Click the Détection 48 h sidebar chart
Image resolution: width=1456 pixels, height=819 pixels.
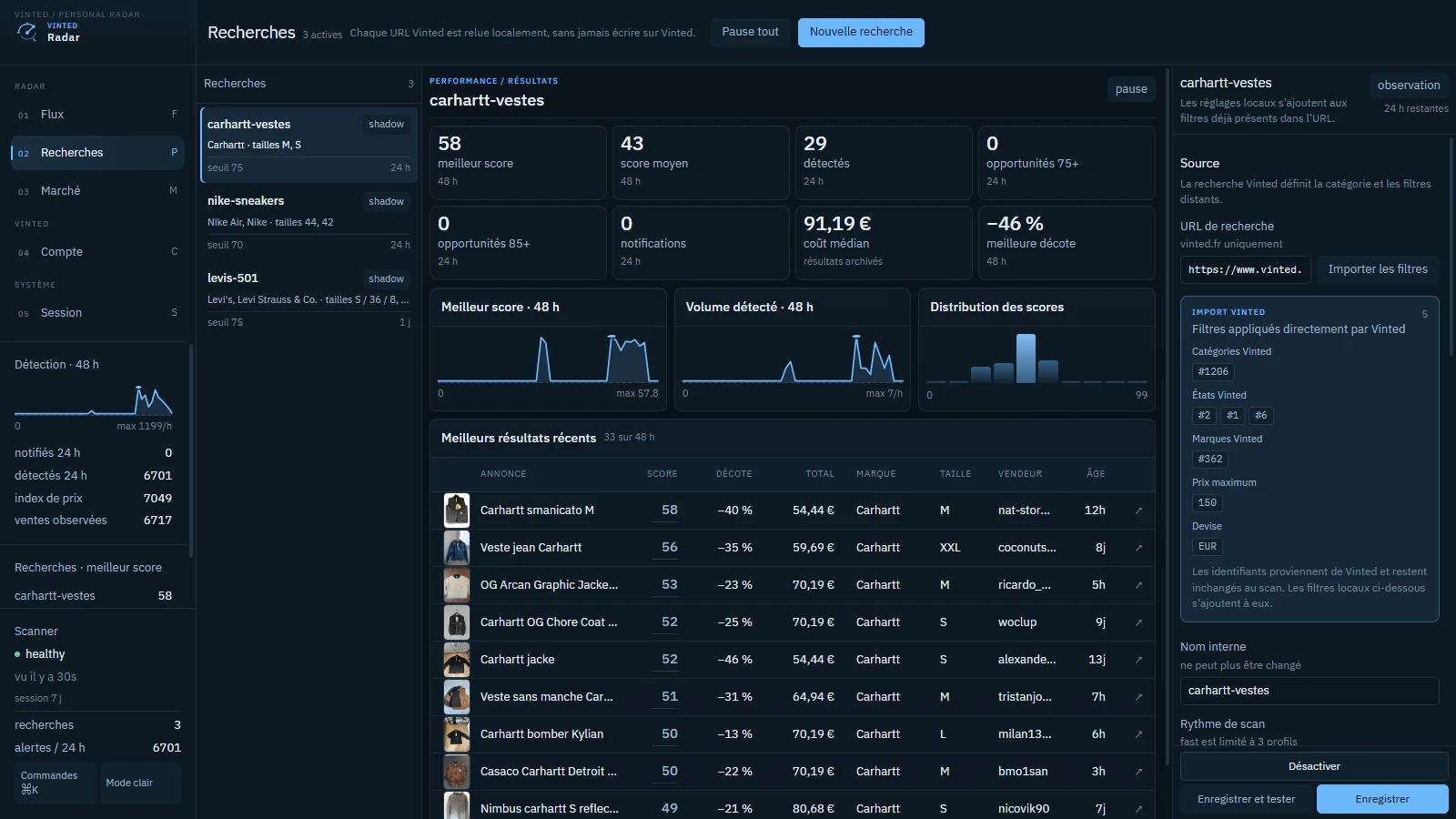(93, 400)
